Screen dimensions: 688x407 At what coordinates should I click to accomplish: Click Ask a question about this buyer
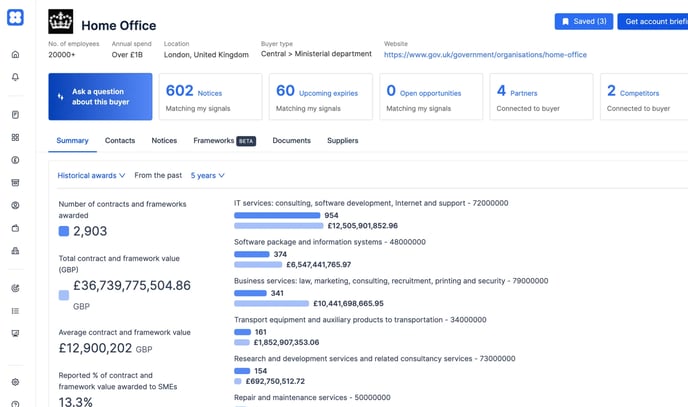point(100,96)
